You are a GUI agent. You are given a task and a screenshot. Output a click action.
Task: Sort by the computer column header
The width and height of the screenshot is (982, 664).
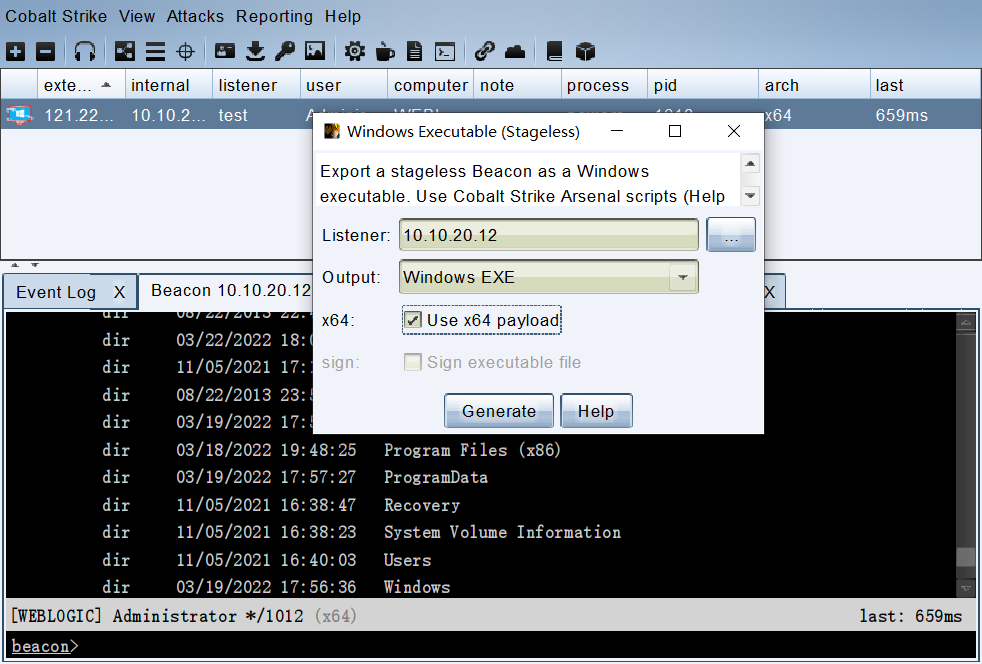[431, 85]
